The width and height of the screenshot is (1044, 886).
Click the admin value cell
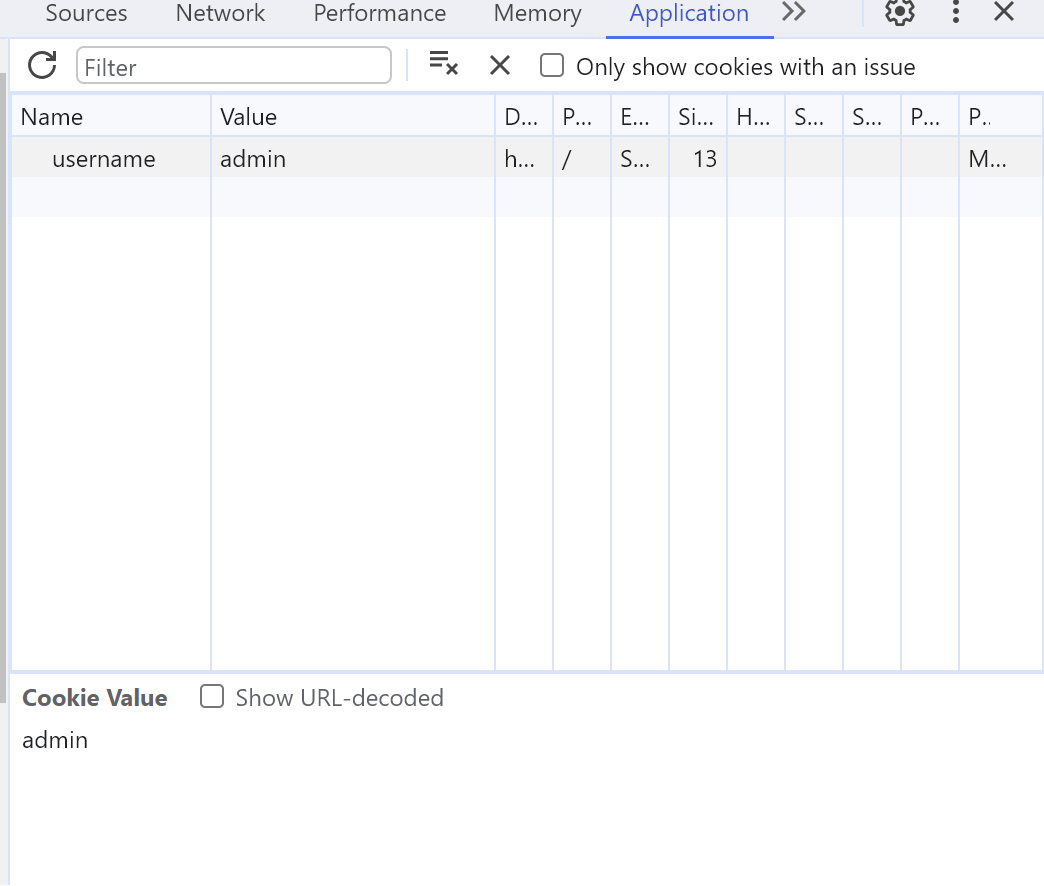pos(253,159)
